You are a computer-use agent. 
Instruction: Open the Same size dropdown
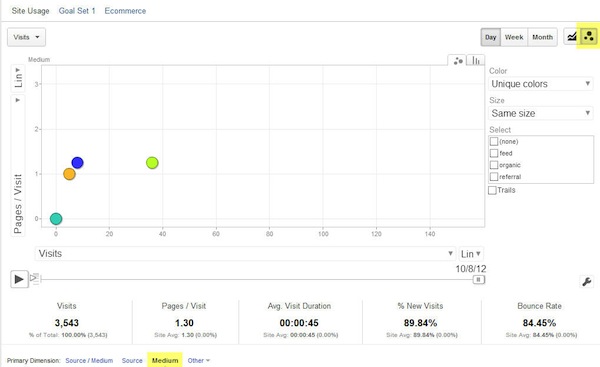point(541,113)
